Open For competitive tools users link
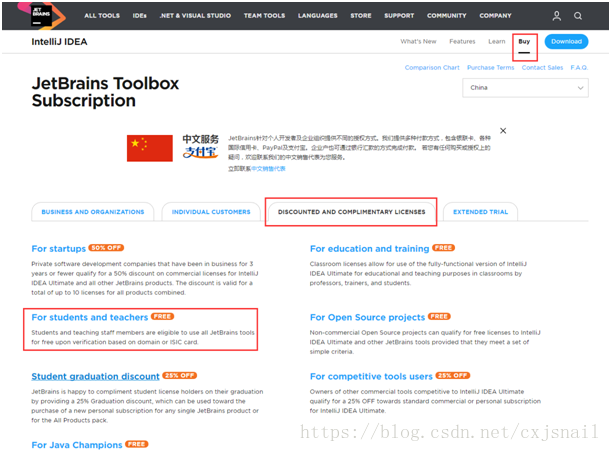 (x=371, y=376)
